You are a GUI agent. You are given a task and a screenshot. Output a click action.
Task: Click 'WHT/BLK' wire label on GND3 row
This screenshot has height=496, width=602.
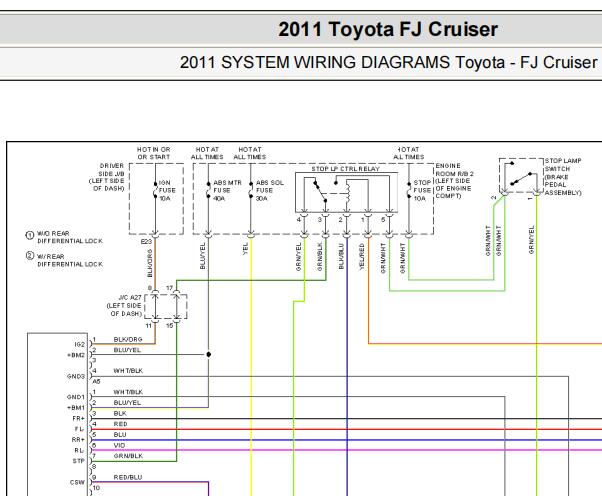[128, 371]
